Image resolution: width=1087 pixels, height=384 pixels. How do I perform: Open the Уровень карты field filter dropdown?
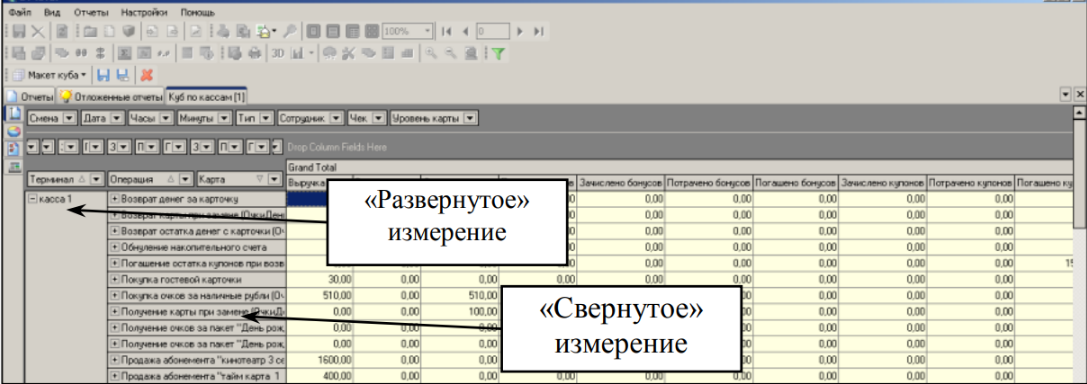[470, 118]
